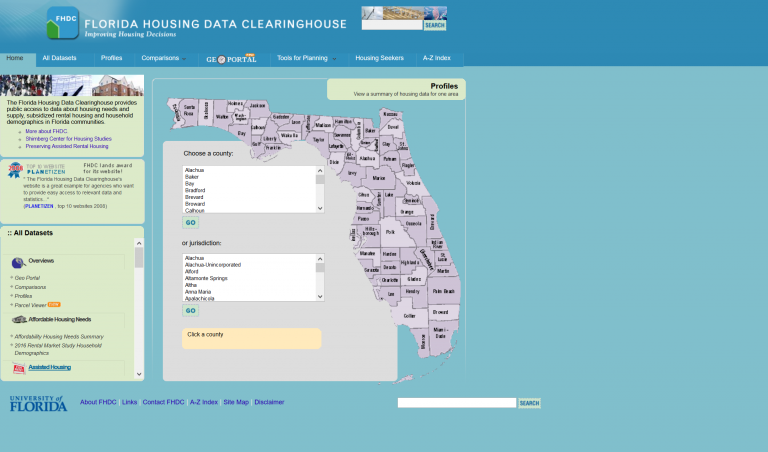Click the Assisted Housing section icon
Image resolution: width=768 pixels, height=452 pixels.
pos(19,368)
